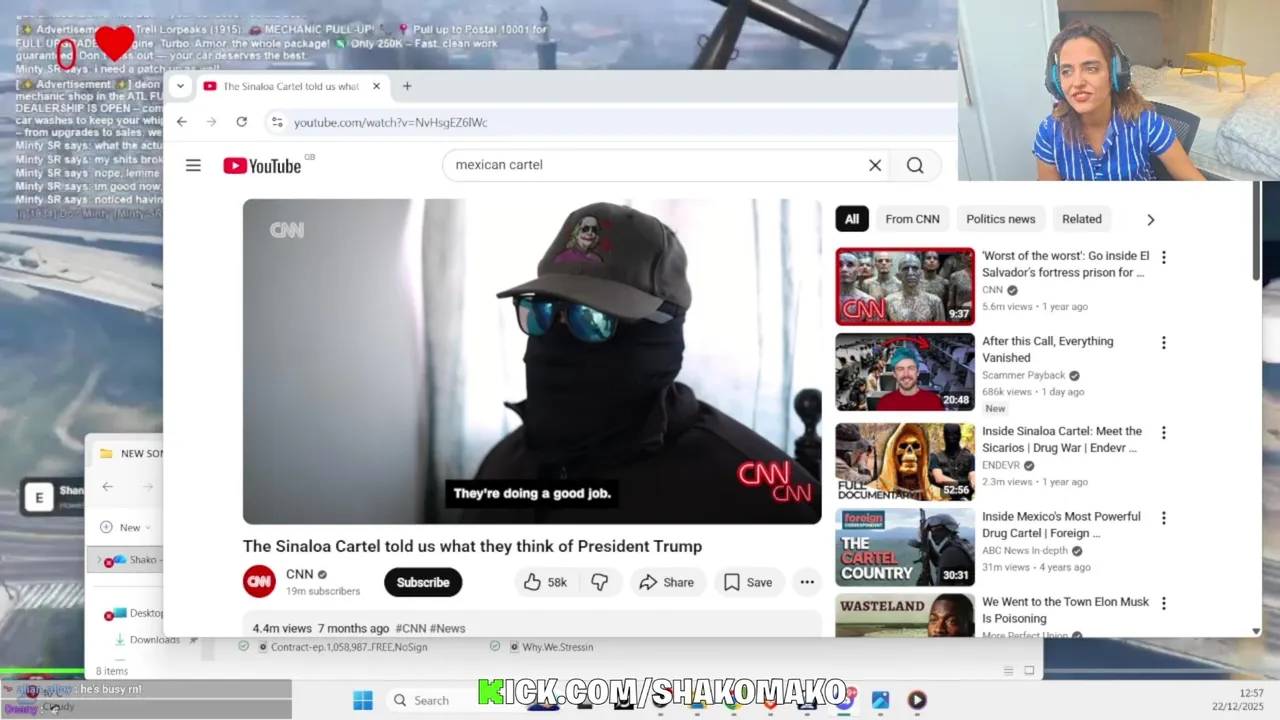
Task: Open options for 'Town Elon Musk' video
Action: coord(1163,603)
